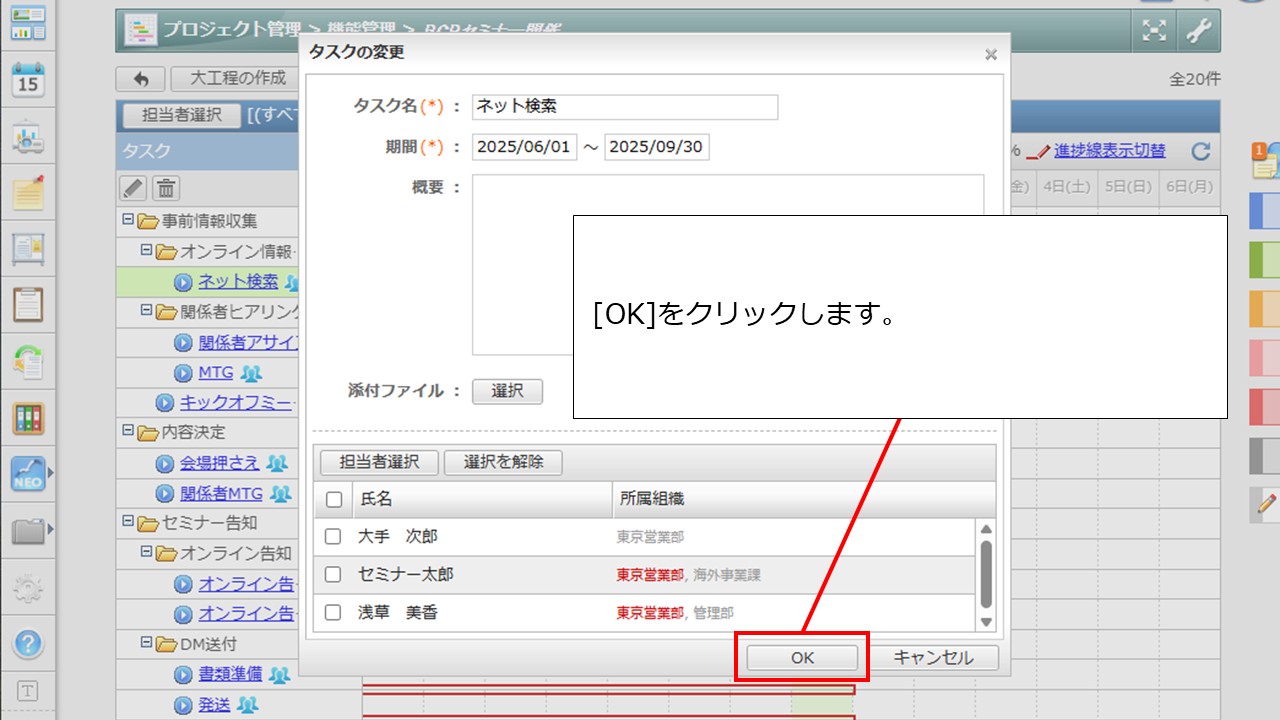Click the 進捗線表示切替 link
1280x720 pixels.
click(x=1109, y=151)
